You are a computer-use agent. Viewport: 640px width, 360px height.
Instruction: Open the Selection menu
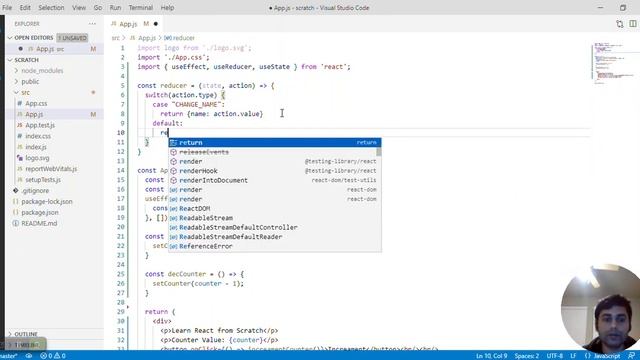point(51,7)
